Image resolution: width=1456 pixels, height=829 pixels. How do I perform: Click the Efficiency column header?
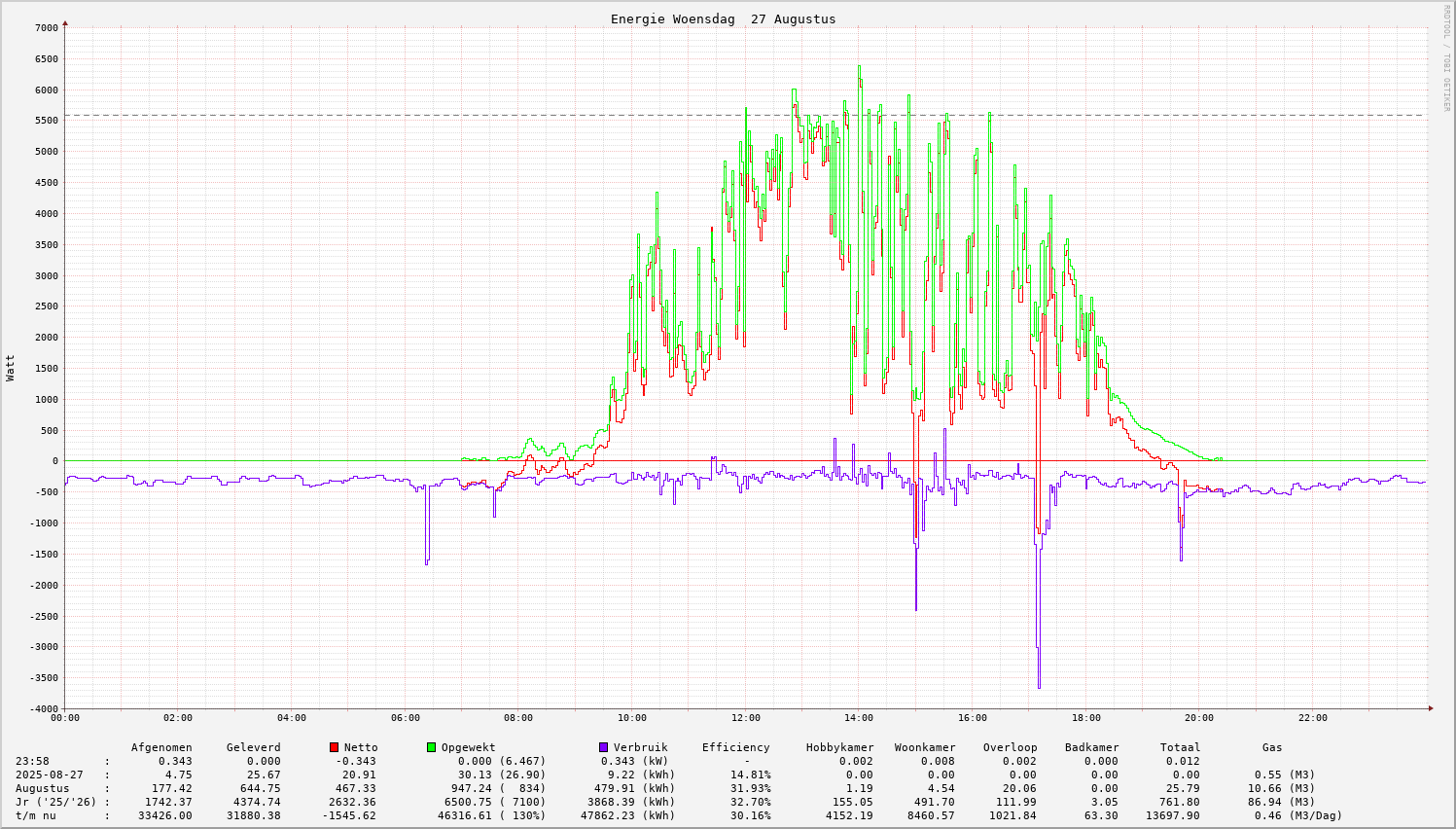(x=735, y=747)
